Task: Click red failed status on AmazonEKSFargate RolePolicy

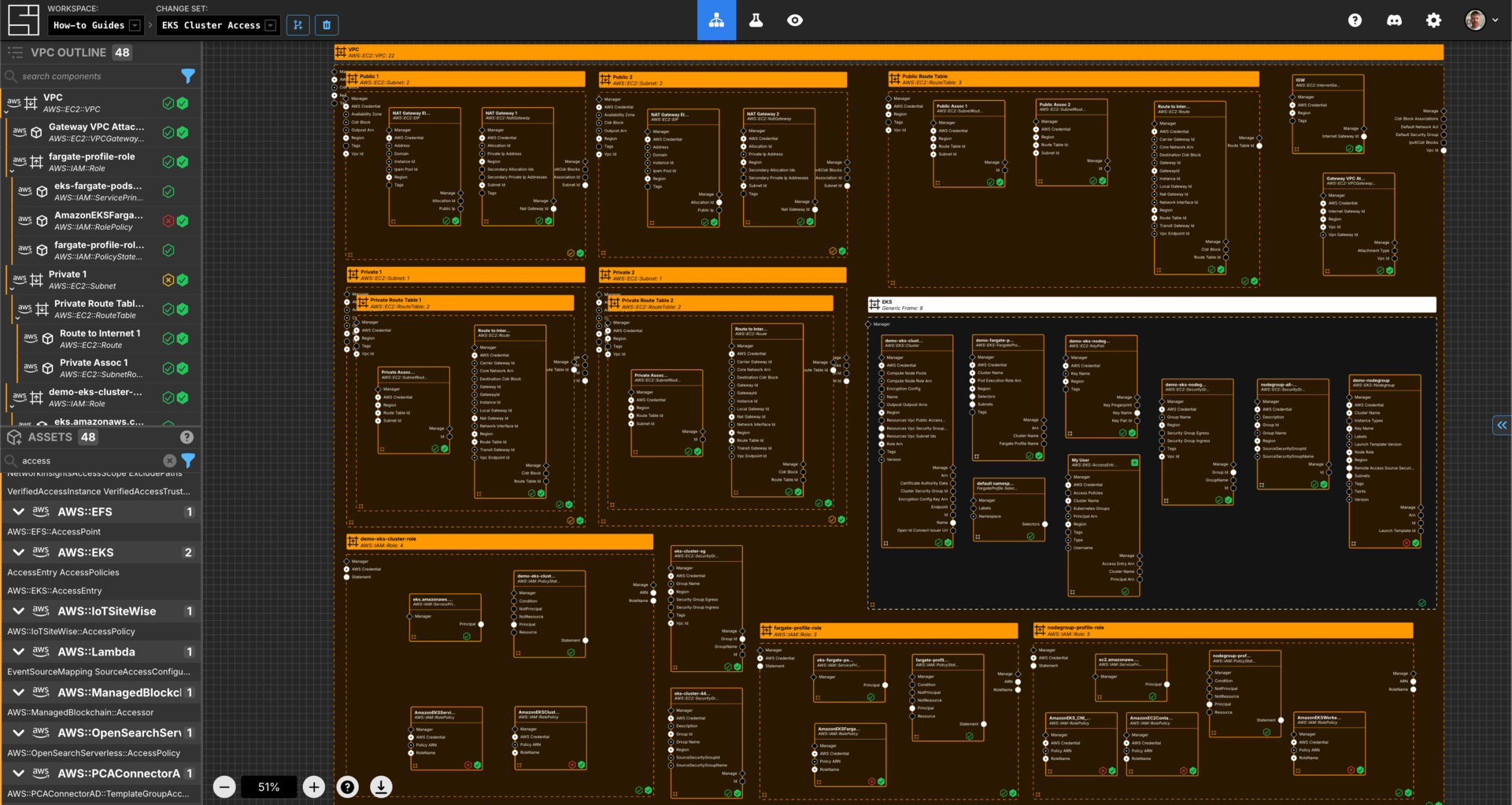Action: point(168,221)
